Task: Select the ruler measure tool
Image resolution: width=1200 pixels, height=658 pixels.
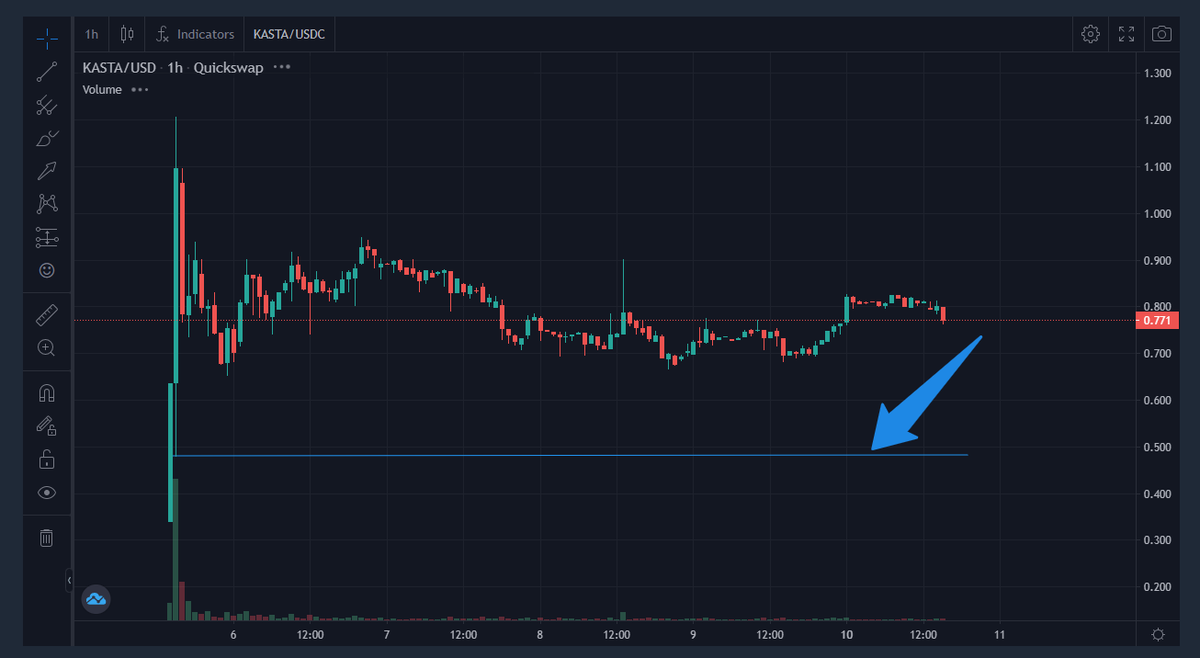Action: coord(46,316)
